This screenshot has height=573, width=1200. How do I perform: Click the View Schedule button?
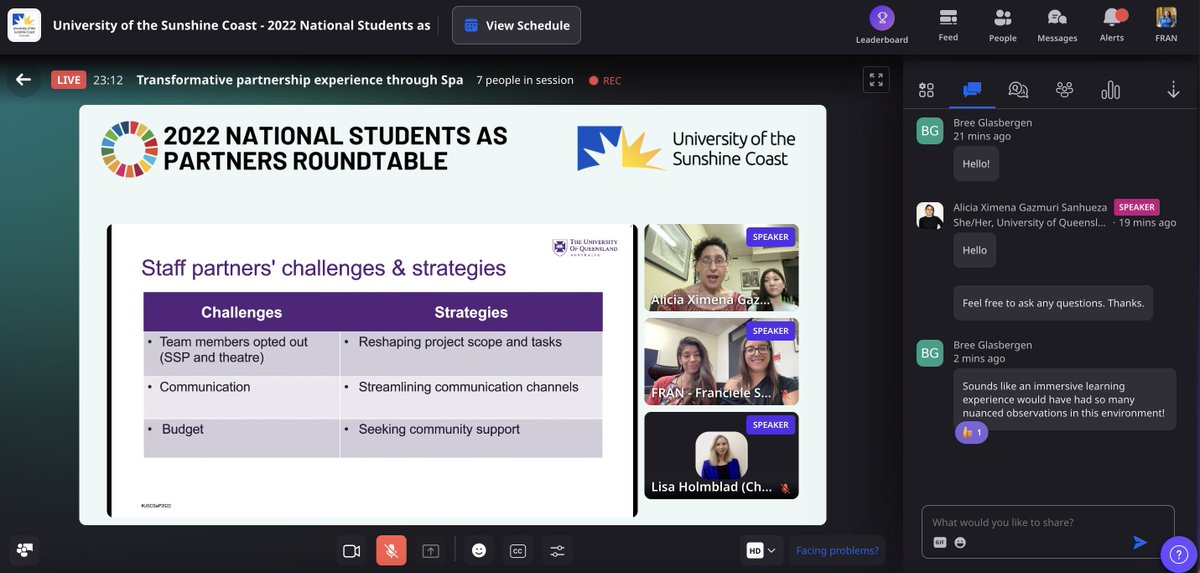point(516,25)
